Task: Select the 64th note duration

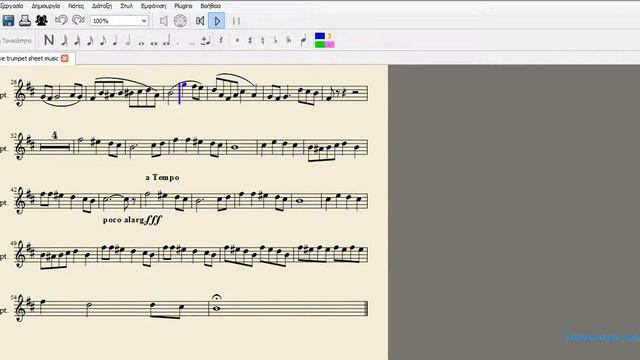Action: 64,40
